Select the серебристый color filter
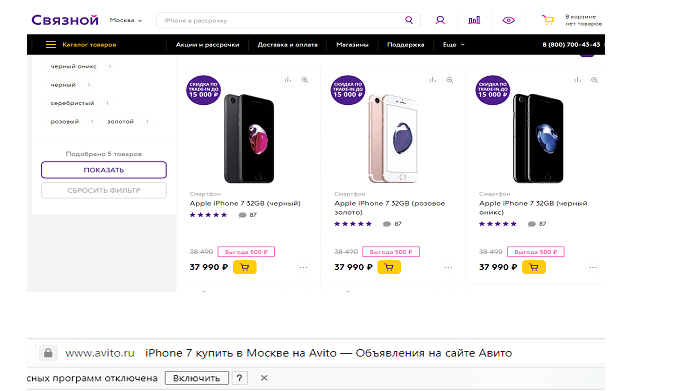673x391 pixels. coord(72,103)
